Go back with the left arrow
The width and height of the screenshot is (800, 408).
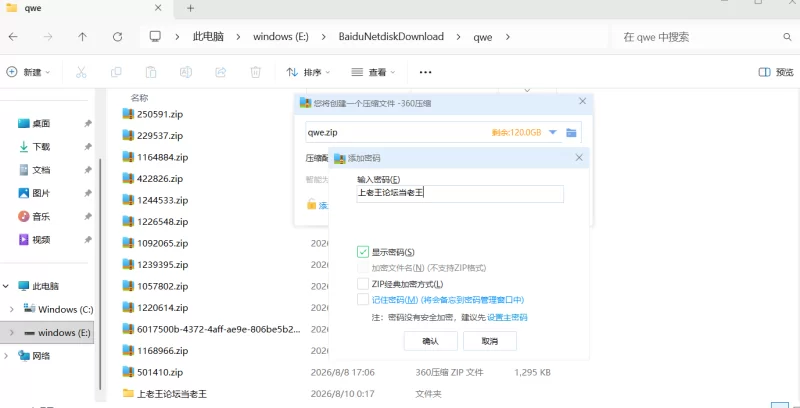pos(13,37)
